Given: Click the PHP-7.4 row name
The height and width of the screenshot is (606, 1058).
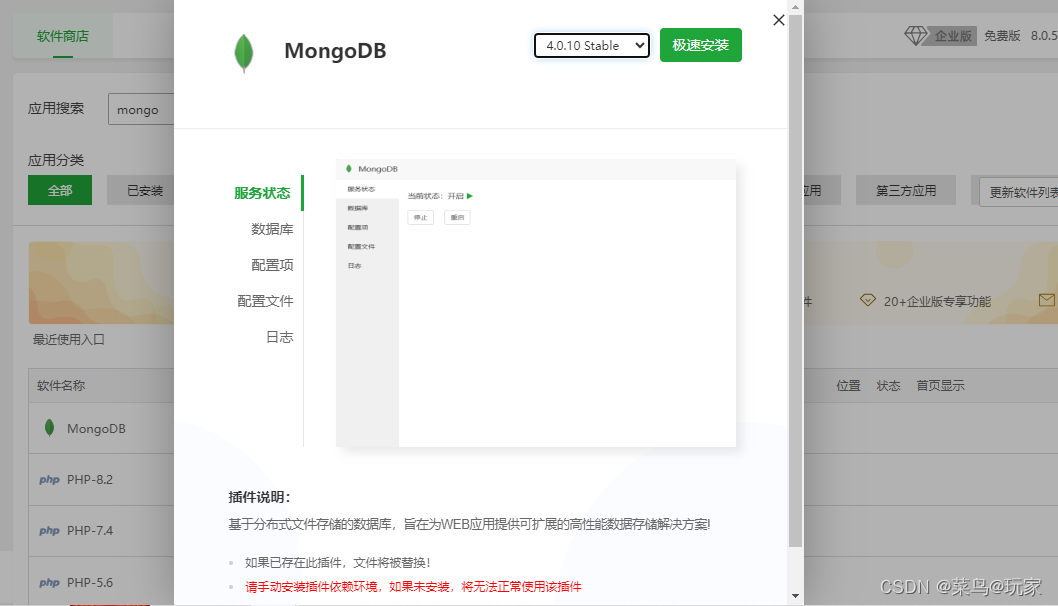Looking at the screenshot, I should click(x=90, y=530).
